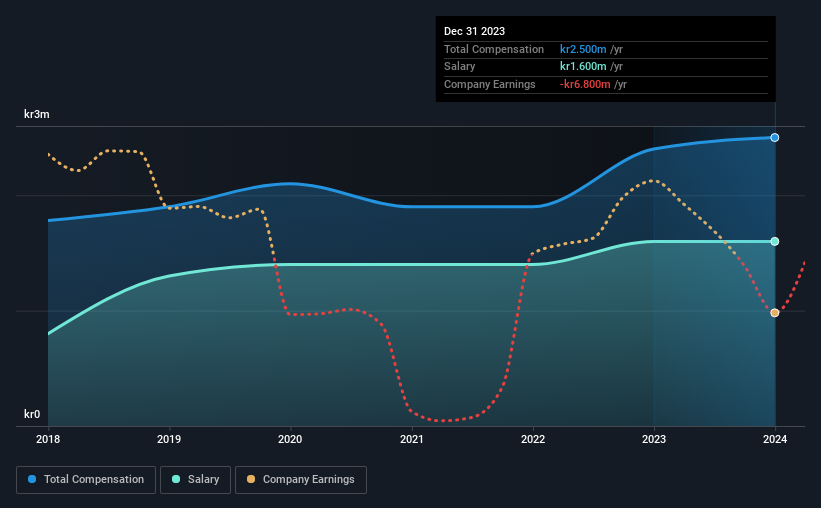The image size is (821, 508).
Task: Click the orange Company Earnings data point at 2024
Action: [x=774, y=313]
